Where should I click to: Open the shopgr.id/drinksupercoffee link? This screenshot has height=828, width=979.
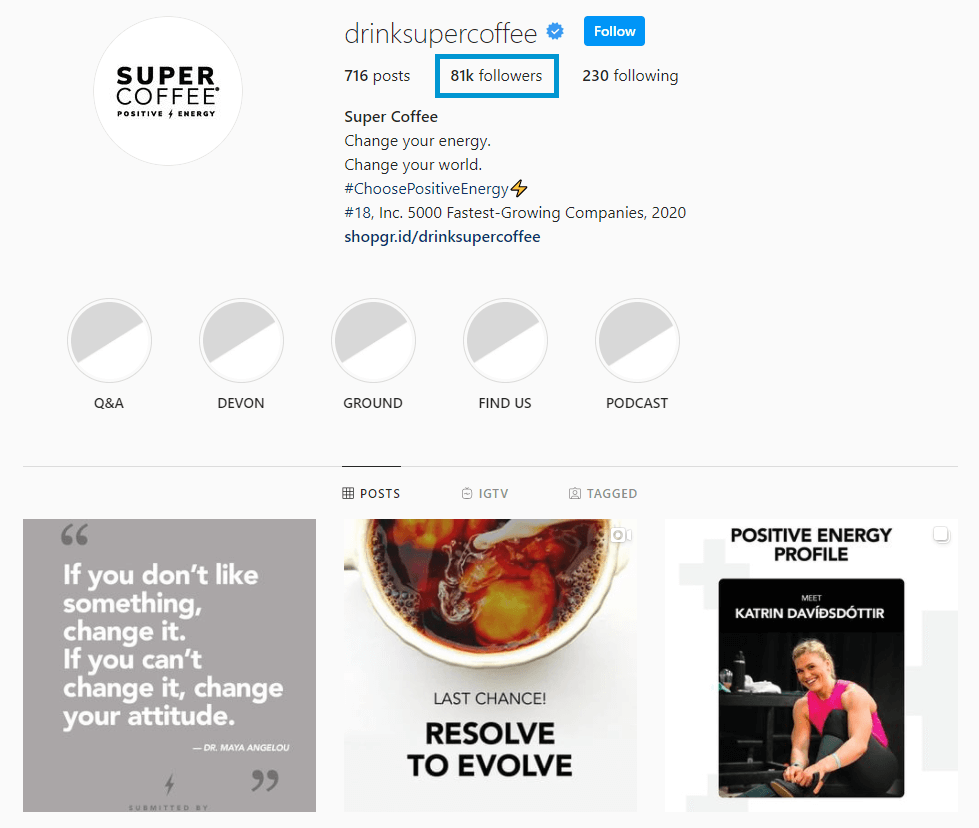pos(442,237)
